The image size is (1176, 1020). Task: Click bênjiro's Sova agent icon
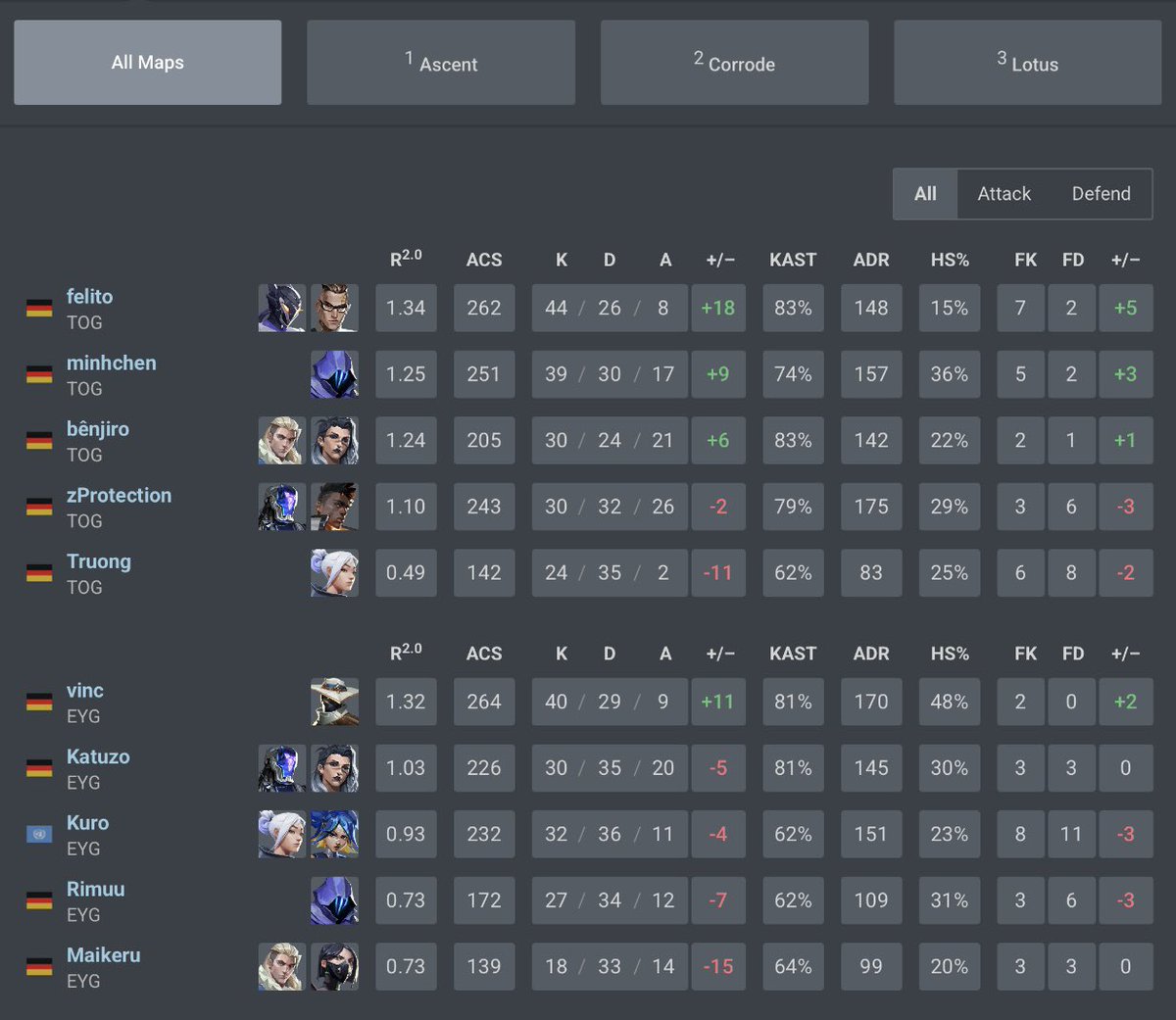[281, 440]
